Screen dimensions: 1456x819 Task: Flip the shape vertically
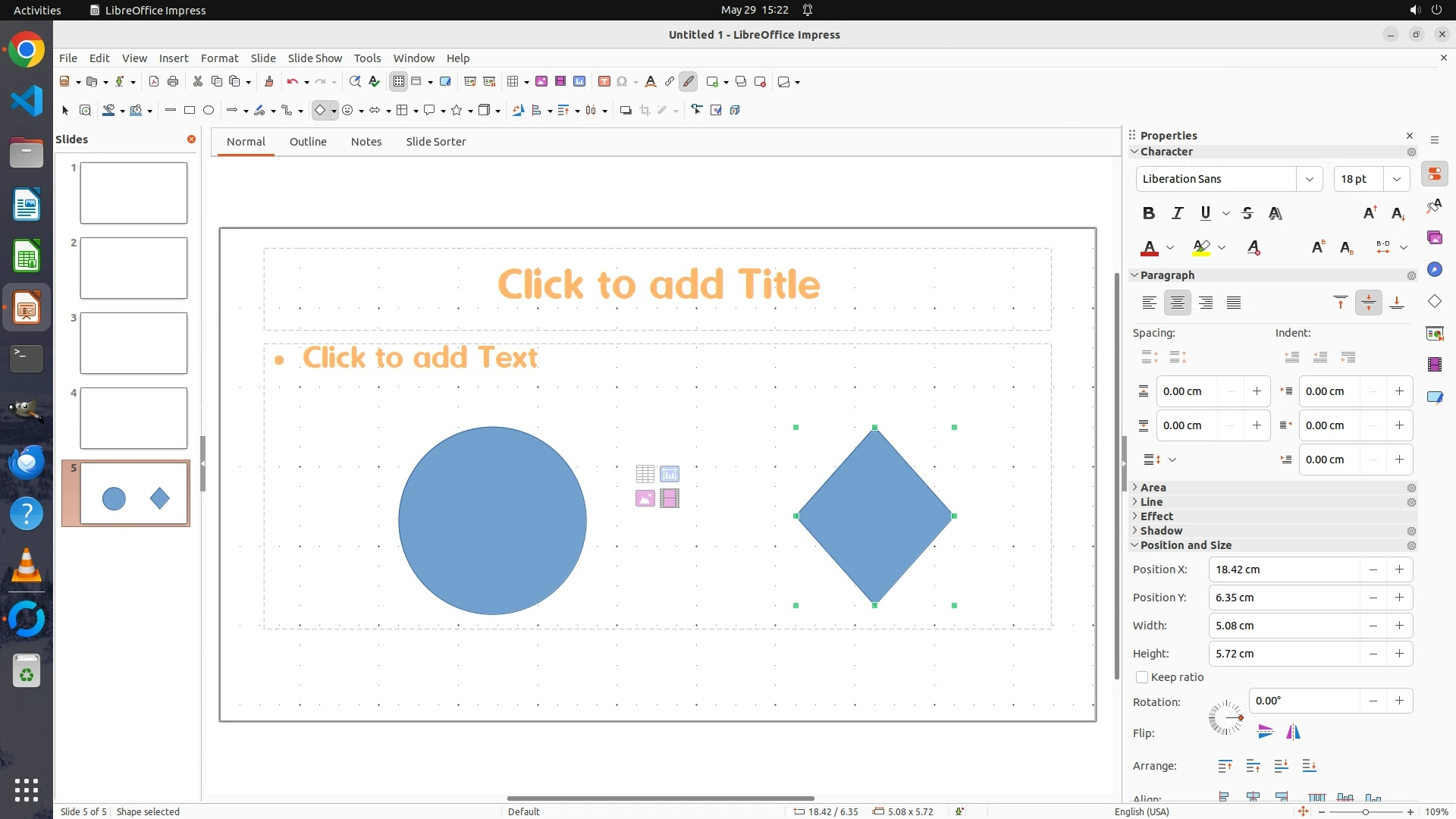pos(1265,732)
